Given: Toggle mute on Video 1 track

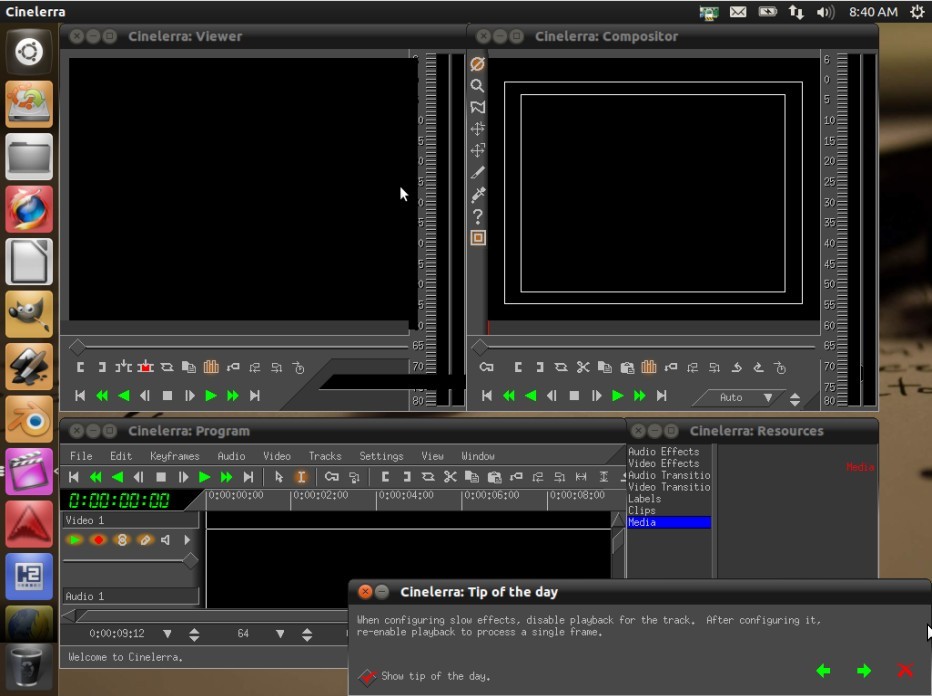Looking at the screenshot, I should (x=166, y=540).
